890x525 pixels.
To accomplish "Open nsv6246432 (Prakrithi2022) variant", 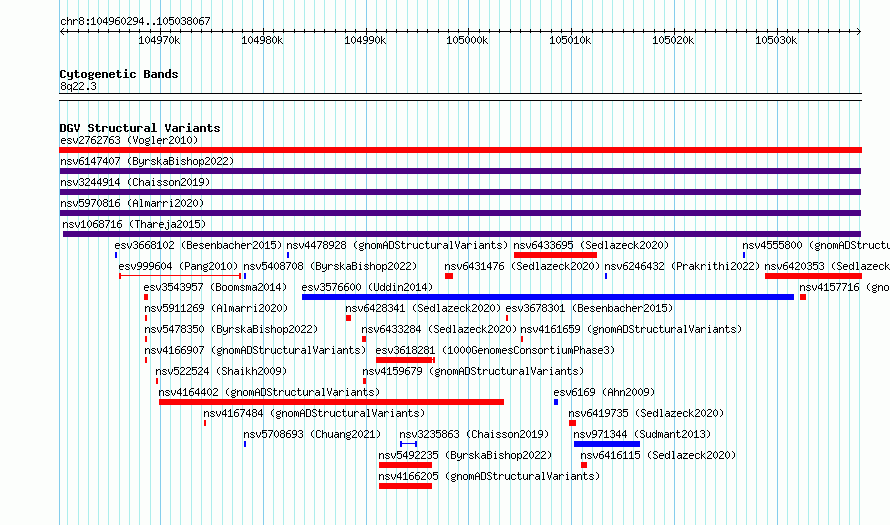I will tap(682, 266).
